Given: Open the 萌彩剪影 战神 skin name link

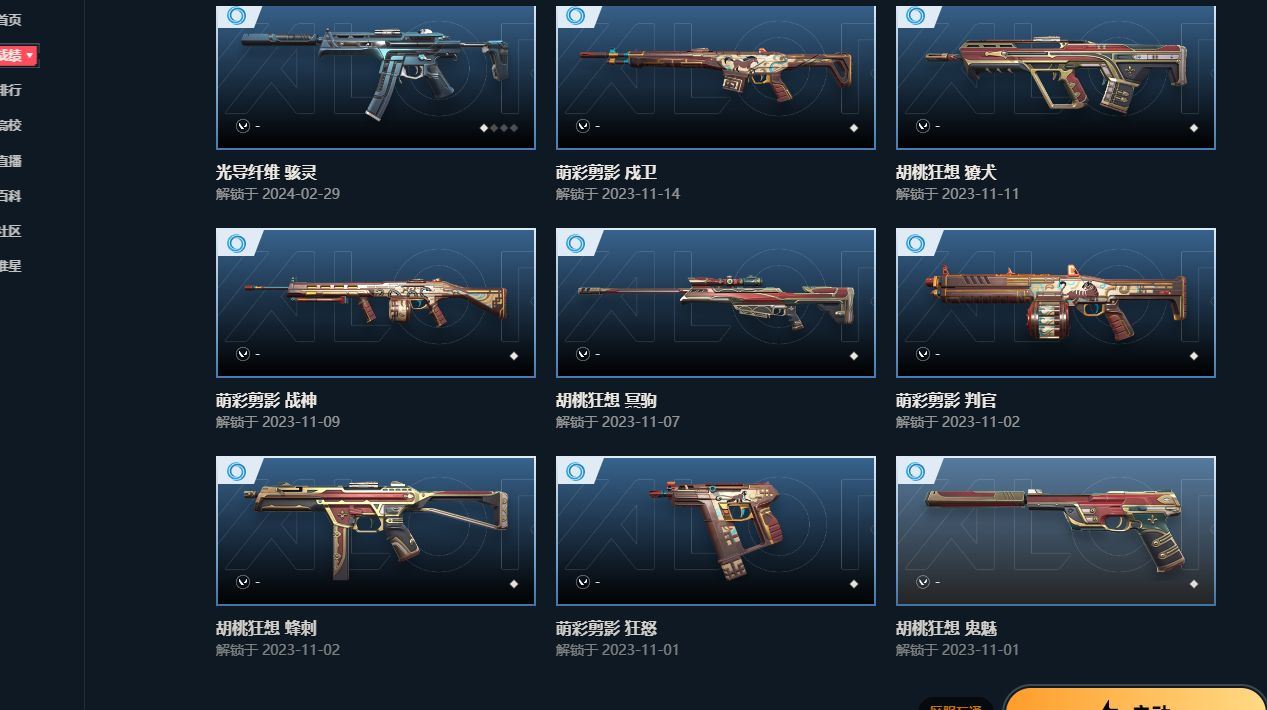Looking at the screenshot, I should pyautogui.click(x=266, y=400).
